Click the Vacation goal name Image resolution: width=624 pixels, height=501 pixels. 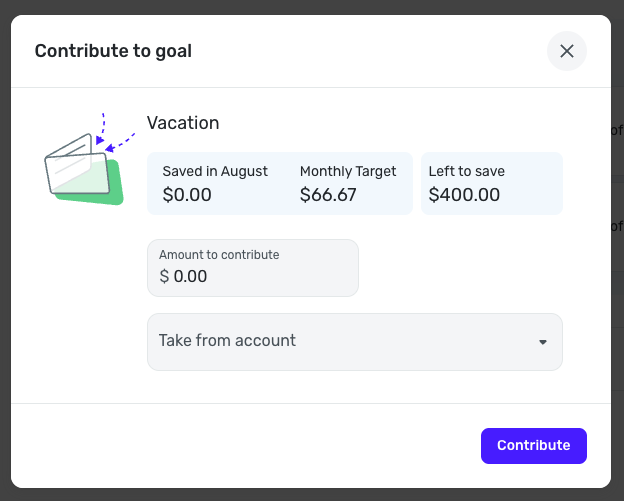tap(183, 123)
